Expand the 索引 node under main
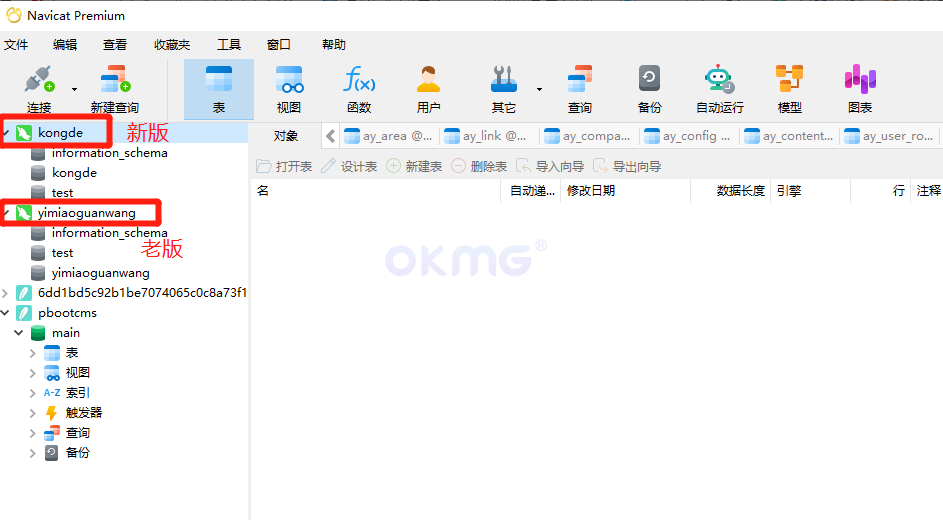 coord(32,393)
